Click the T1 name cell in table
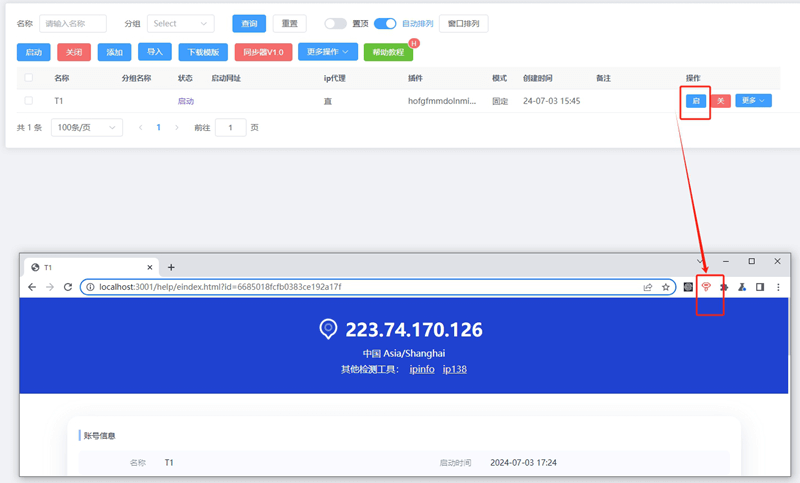The width and height of the screenshot is (800, 483). coord(59,101)
